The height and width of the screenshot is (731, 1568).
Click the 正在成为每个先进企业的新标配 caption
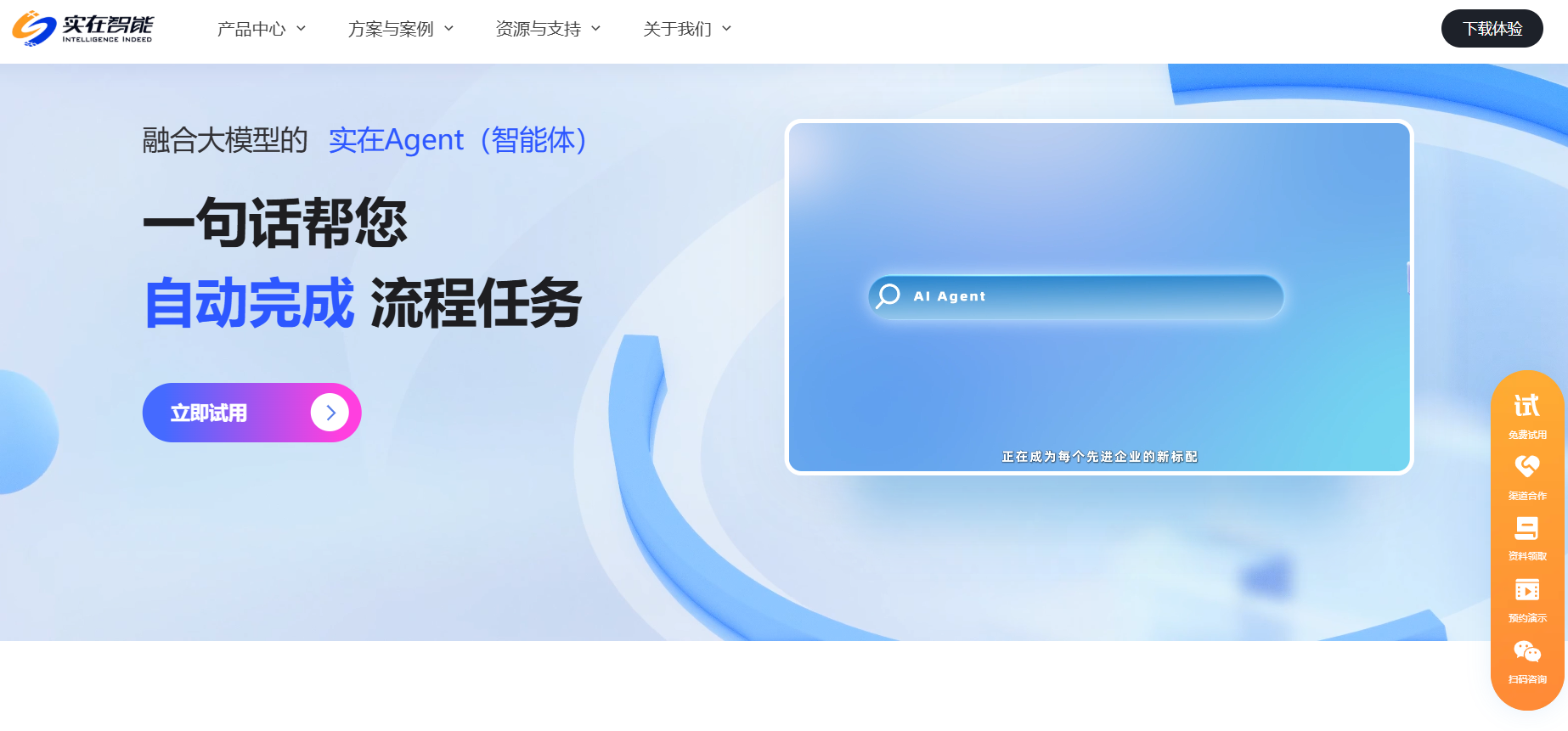click(x=1099, y=457)
